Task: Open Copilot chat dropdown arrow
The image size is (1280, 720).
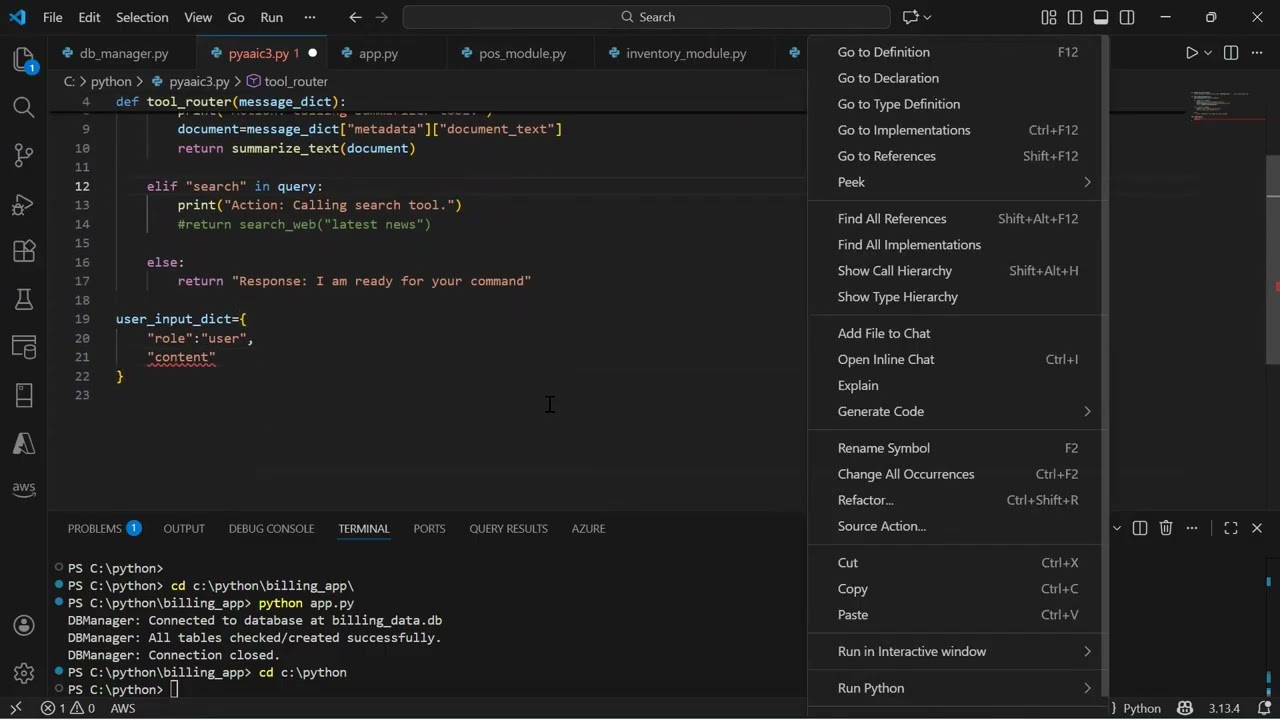Action: (927, 17)
